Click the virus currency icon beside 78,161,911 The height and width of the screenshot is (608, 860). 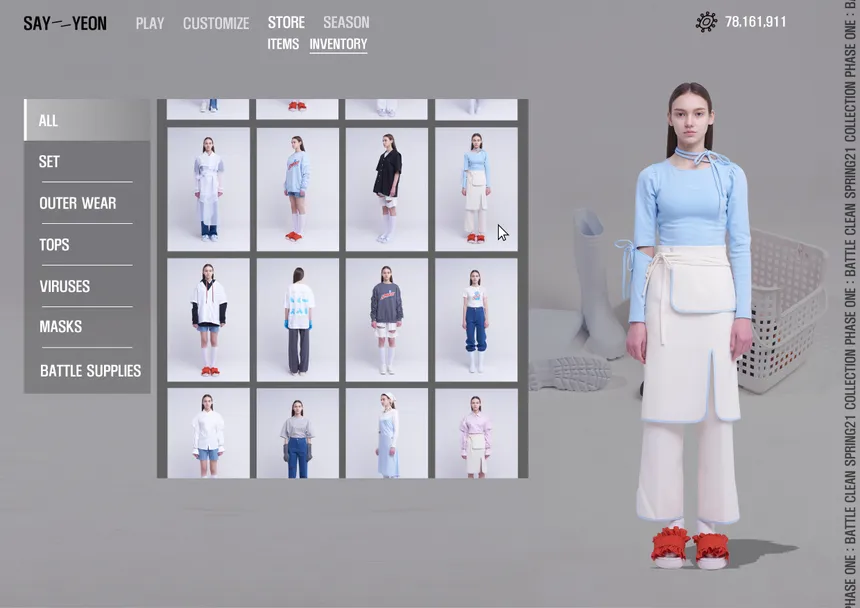pos(706,22)
